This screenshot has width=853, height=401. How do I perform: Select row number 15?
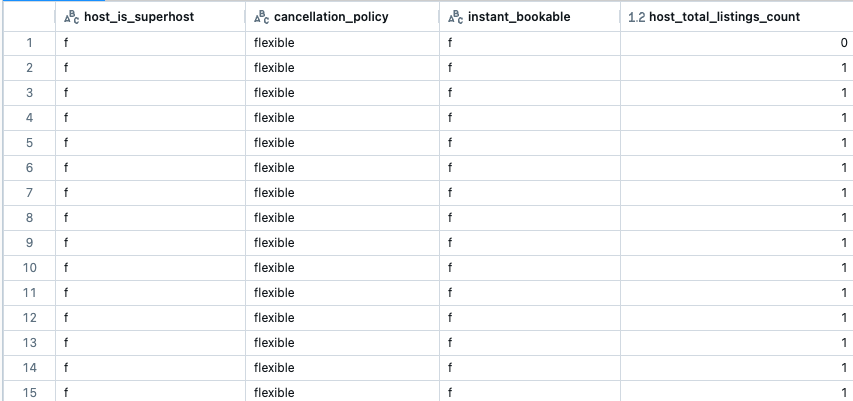coord(29,392)
